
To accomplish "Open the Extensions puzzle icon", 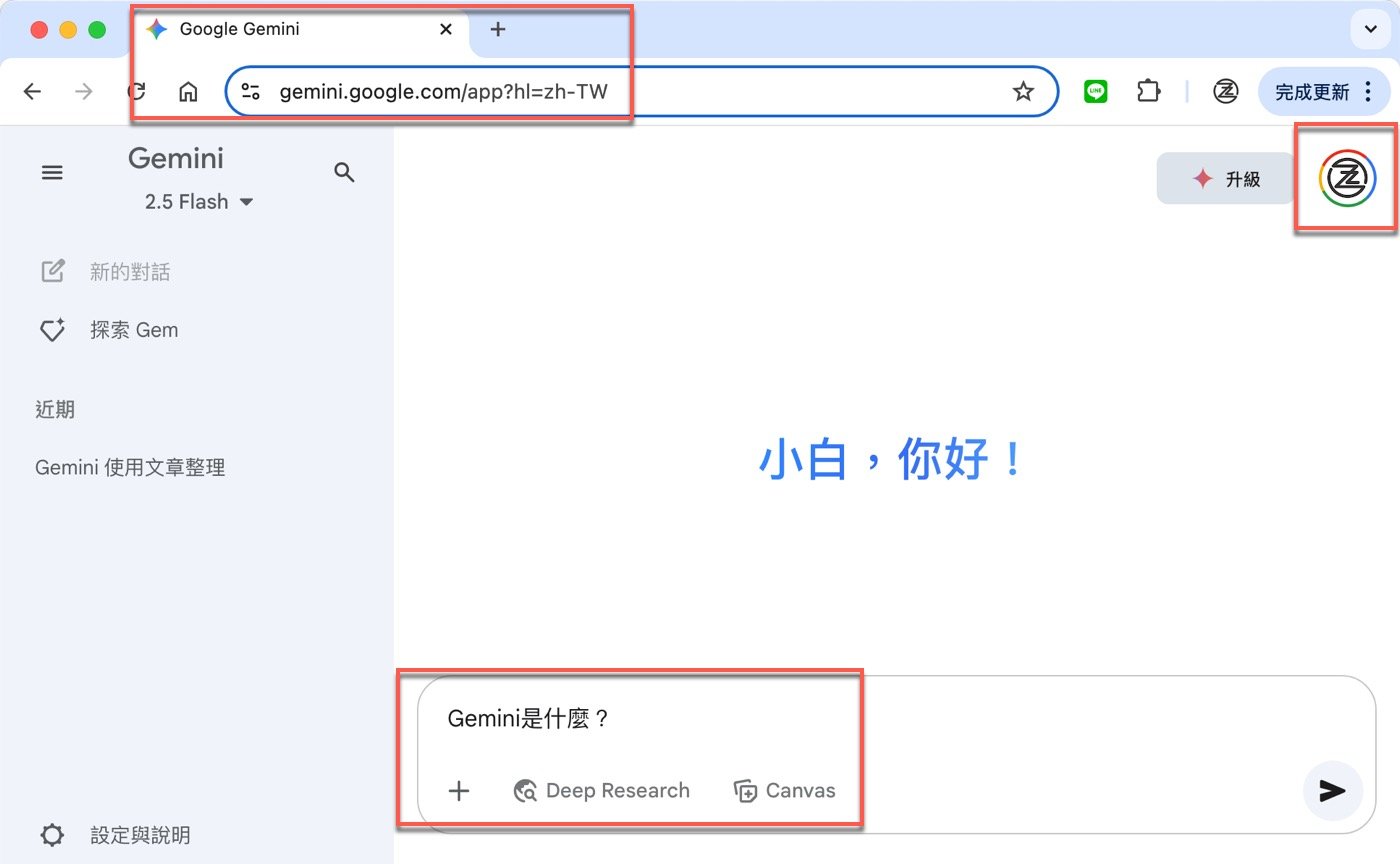I will click(1148, 92).
